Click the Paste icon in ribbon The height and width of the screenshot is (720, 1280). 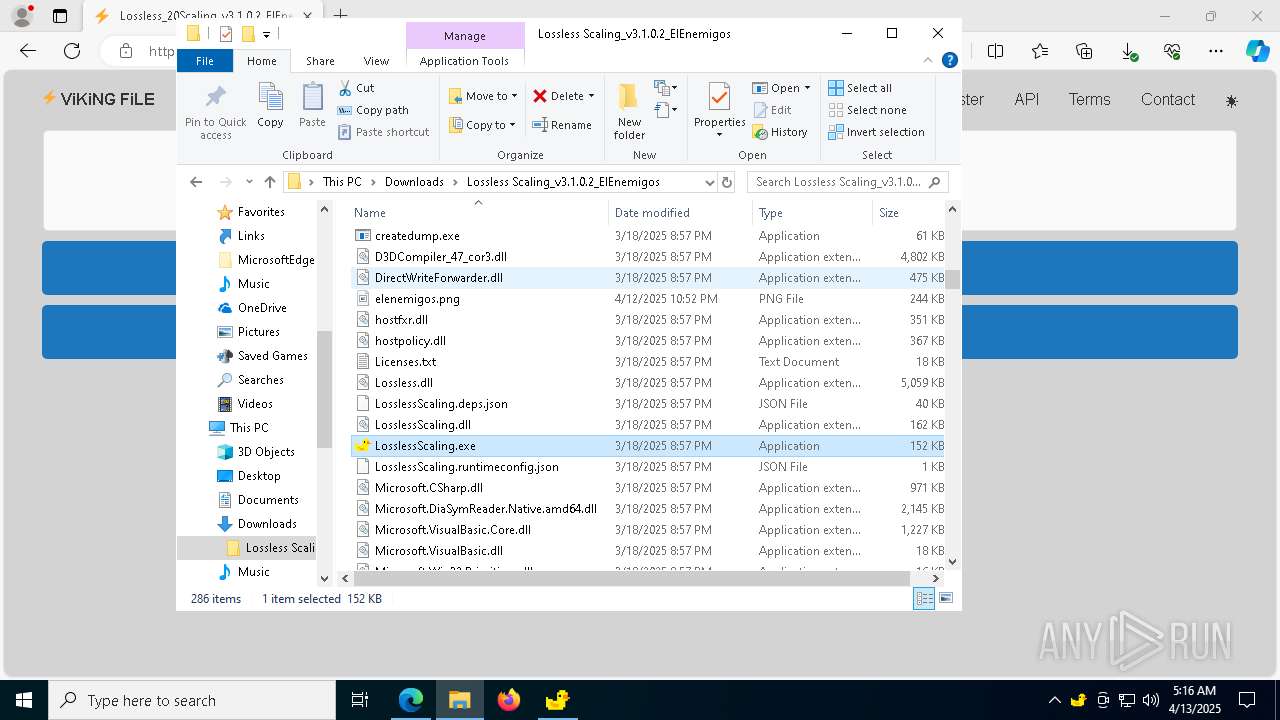click(312, 105)
